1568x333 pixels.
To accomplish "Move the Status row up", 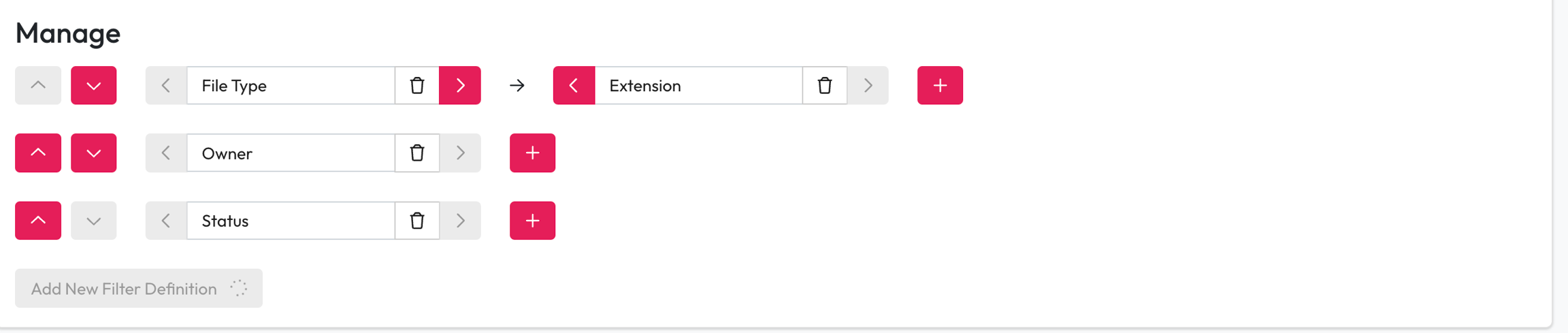I will [38, 221].
